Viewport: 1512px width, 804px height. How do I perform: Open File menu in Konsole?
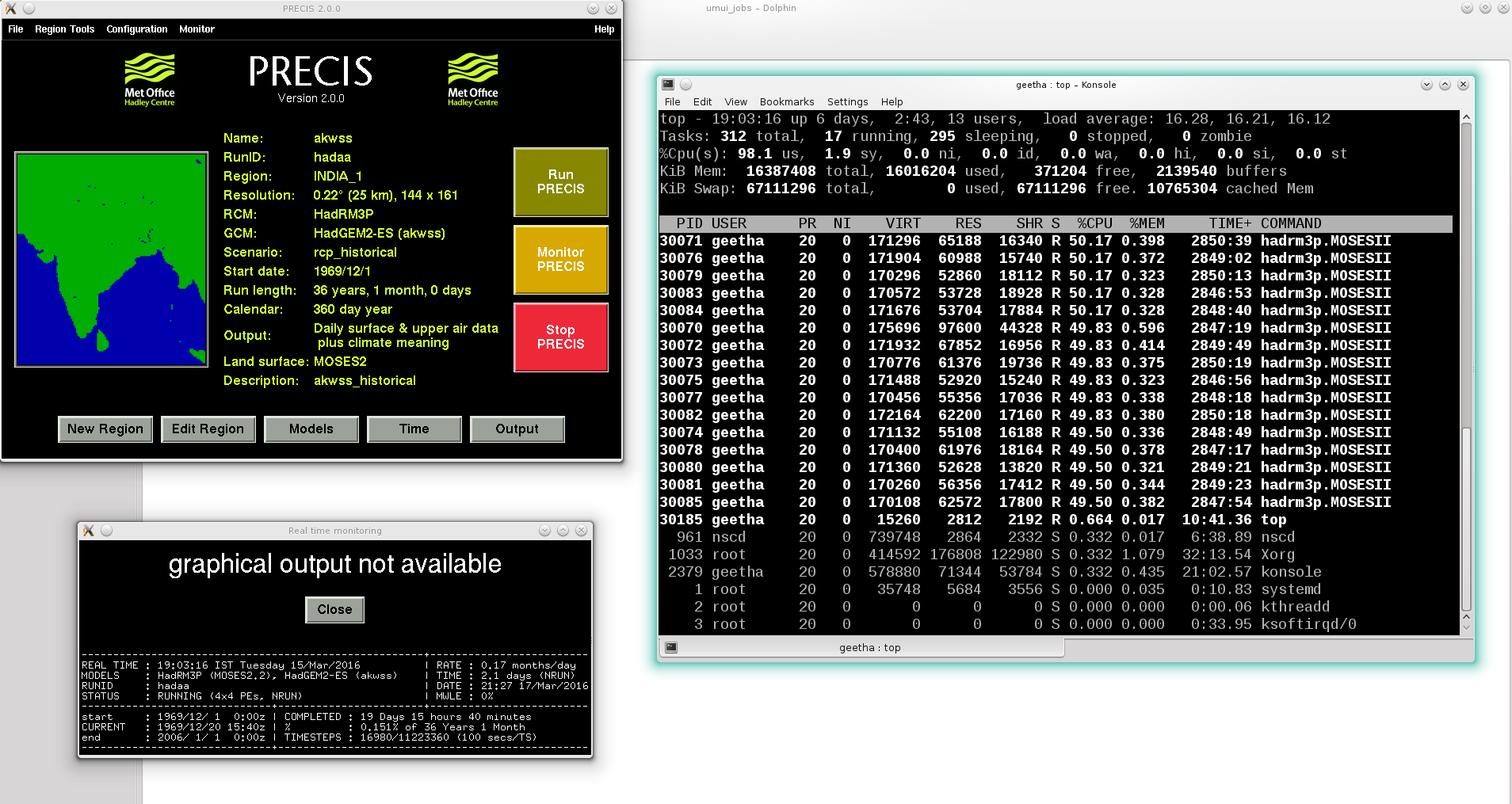point(673,102)
